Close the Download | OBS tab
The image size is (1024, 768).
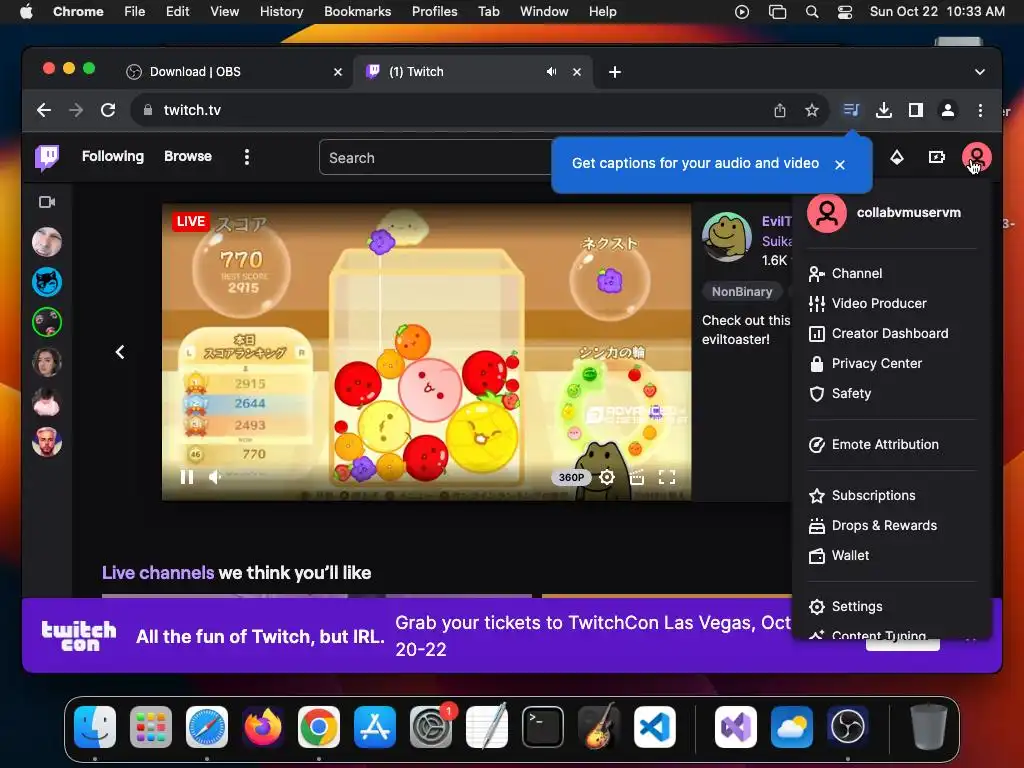tap(338, 72)
